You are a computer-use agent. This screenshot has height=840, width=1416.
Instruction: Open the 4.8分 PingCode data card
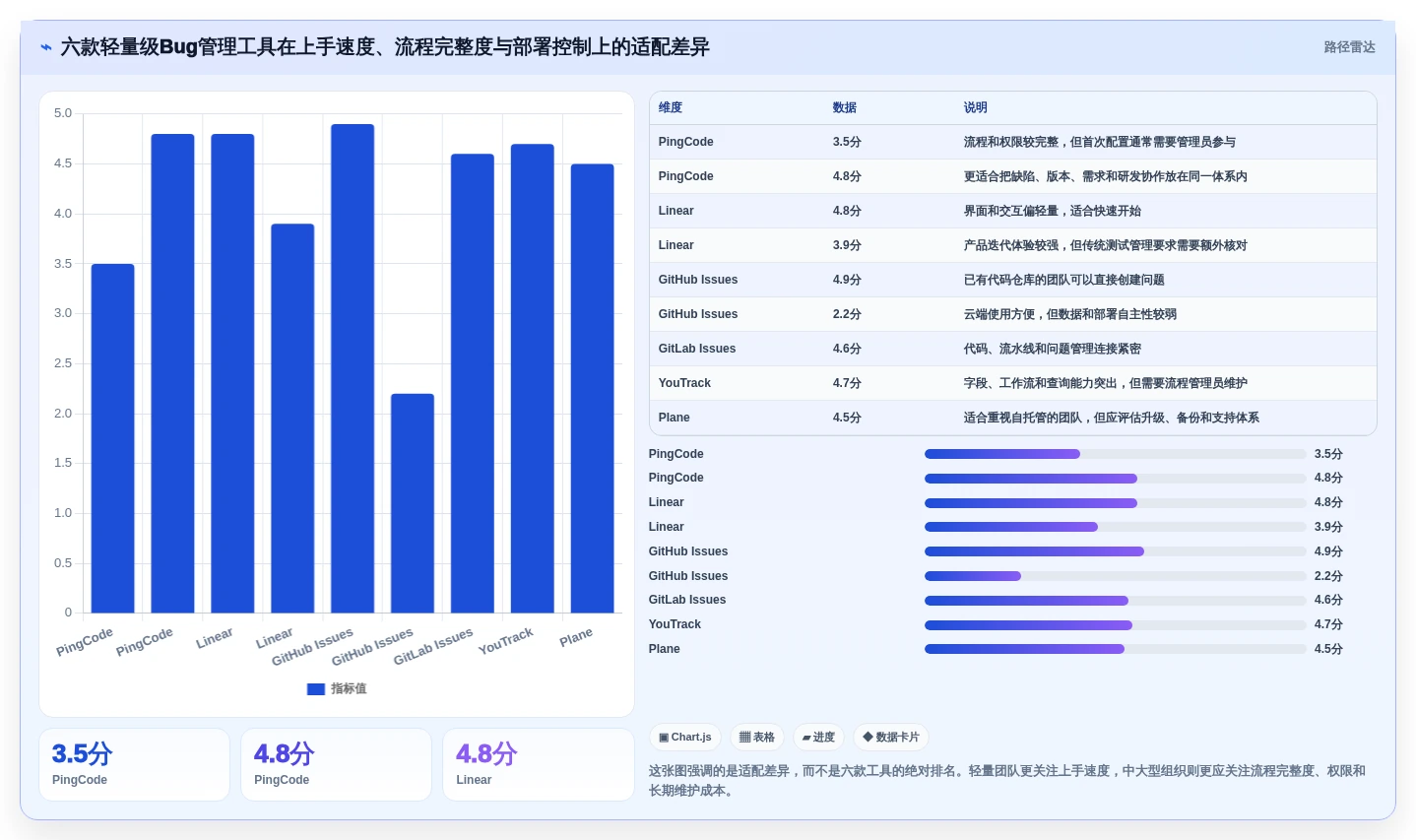tap(336, 765)
